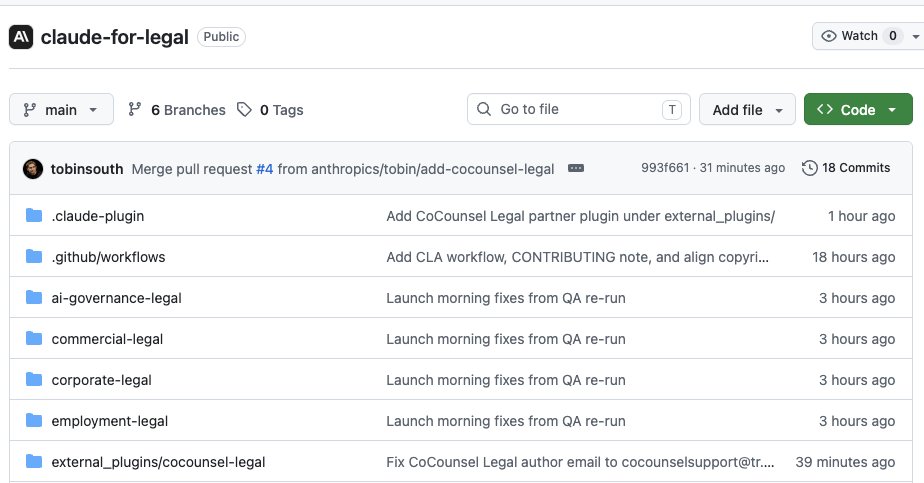Open the .claude-plugin folder
924x483 pixels.
98,216
